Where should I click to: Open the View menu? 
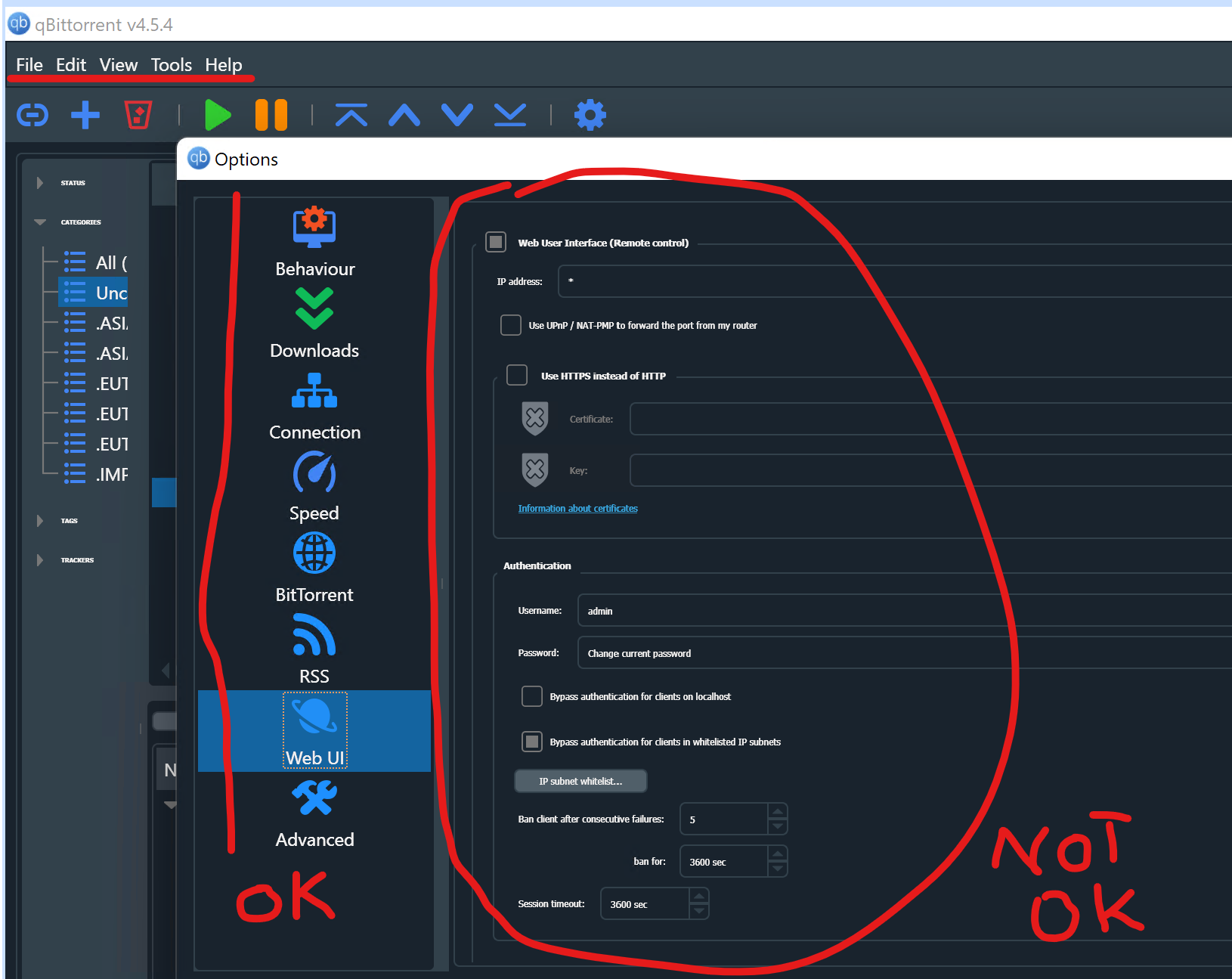pos(119,65)
